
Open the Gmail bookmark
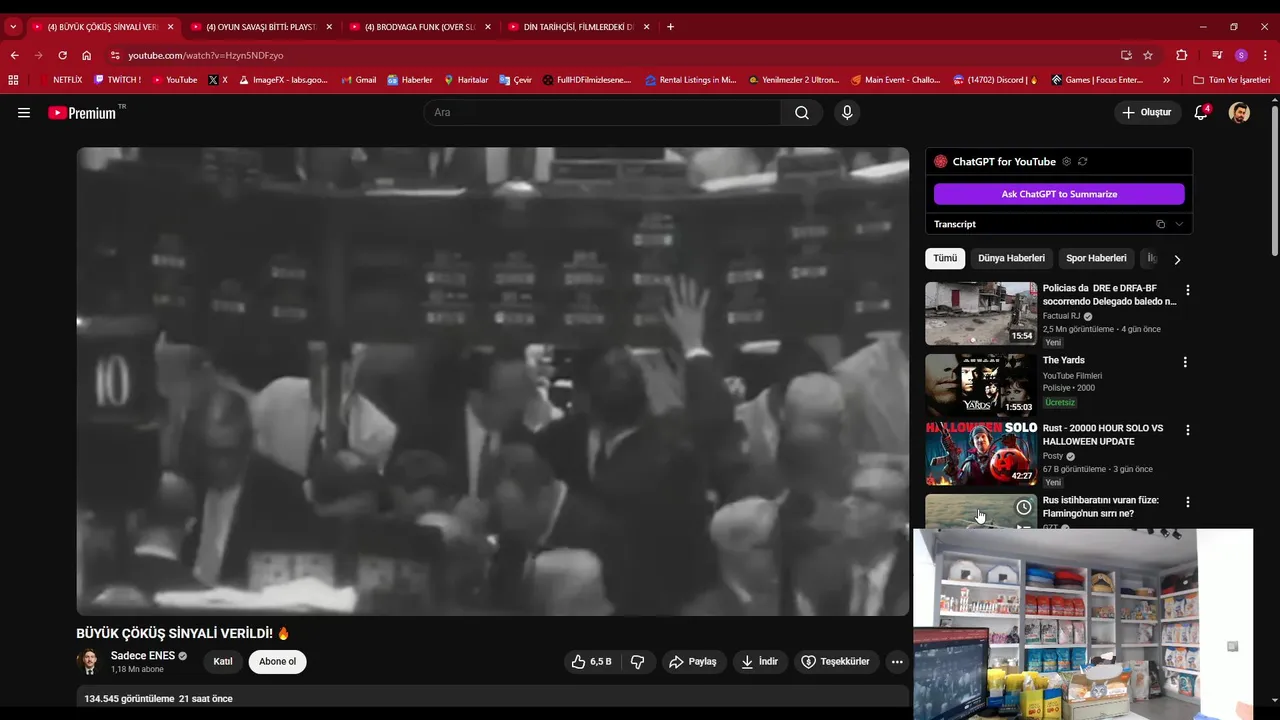[x=359, y=80]
